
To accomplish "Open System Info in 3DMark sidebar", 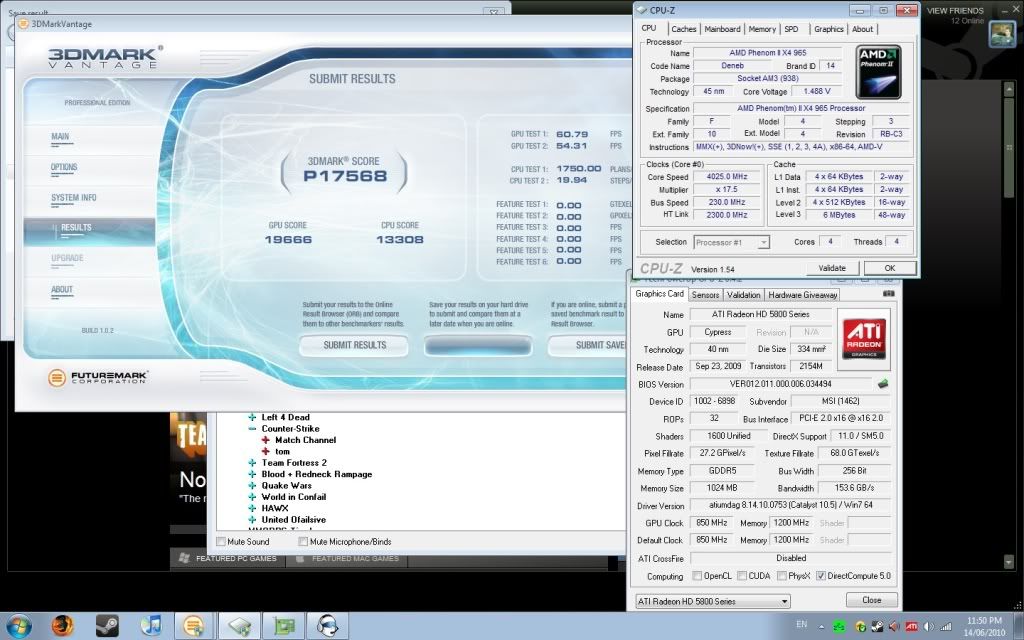I will 74,198.
